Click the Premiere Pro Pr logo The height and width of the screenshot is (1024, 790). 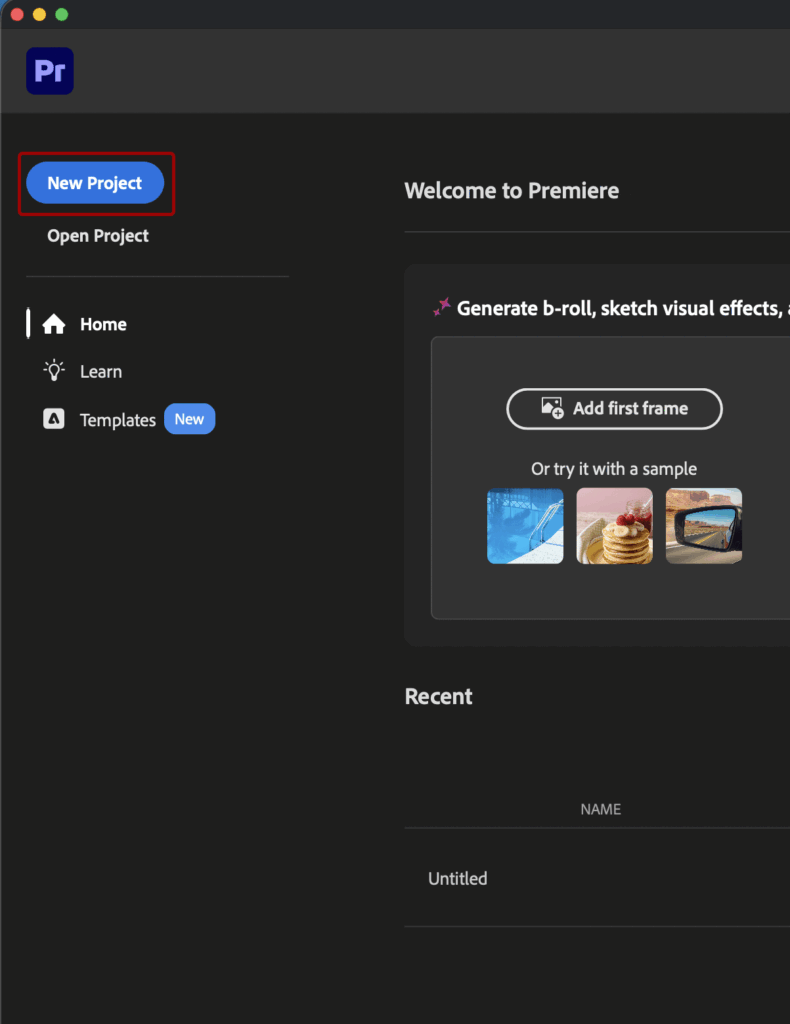tap(50, 71)
